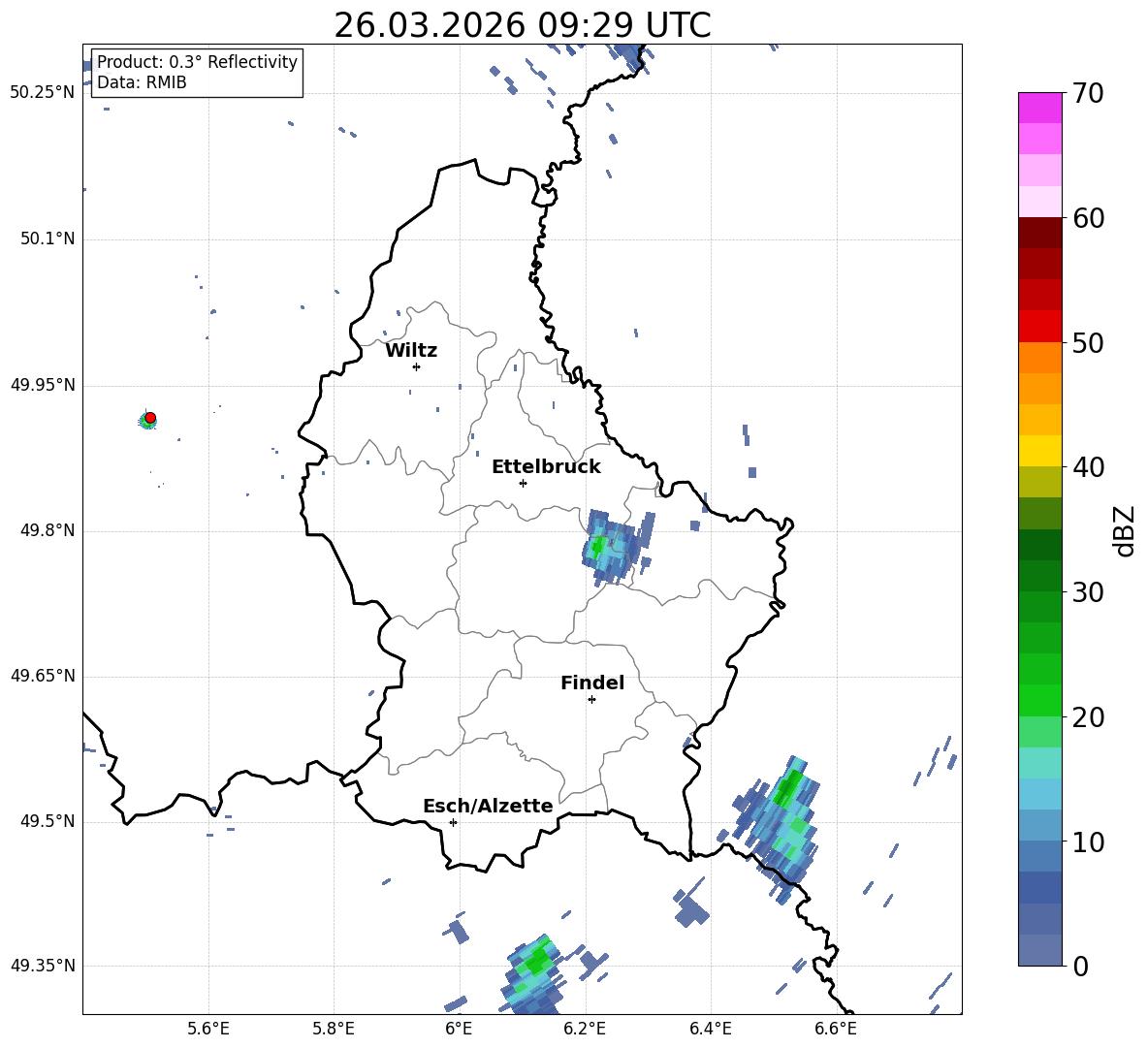Click the latitude label 49.95°N
1148x1048 pixels.
tap(43, 385)
